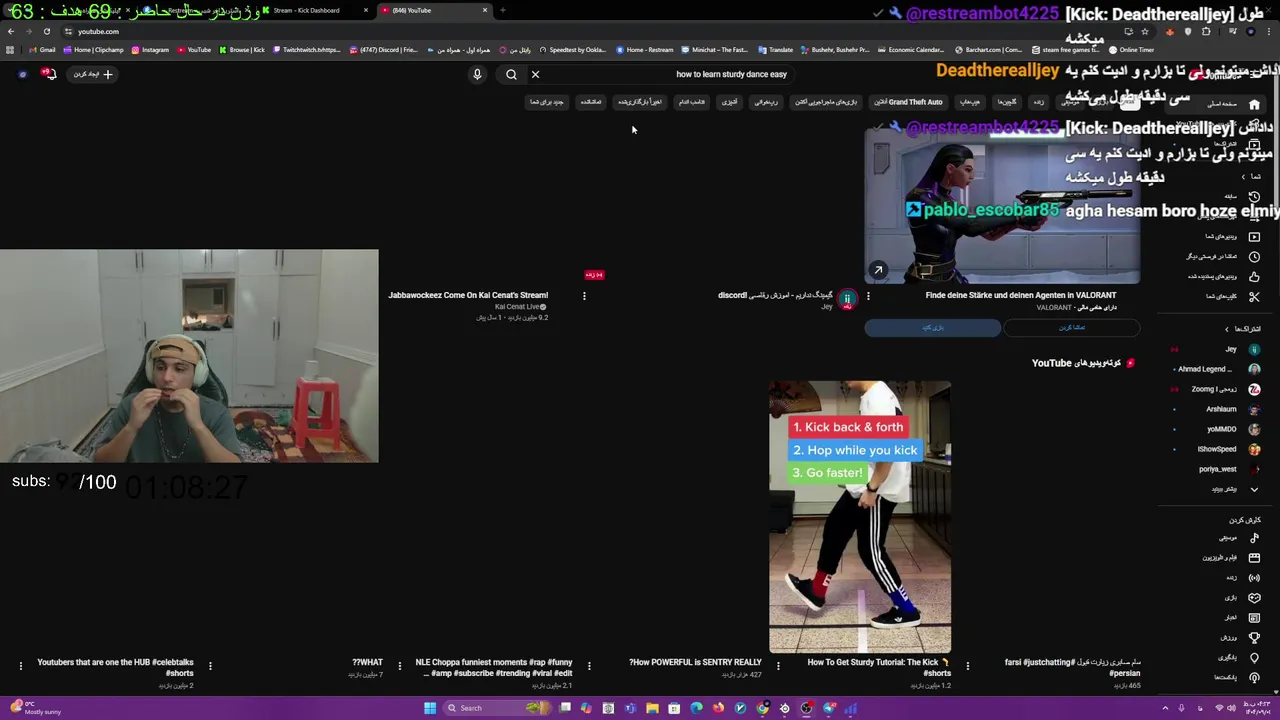Open the external link arrow on VALORANT ad
The image size is (1280, 720).
point(878,270)
